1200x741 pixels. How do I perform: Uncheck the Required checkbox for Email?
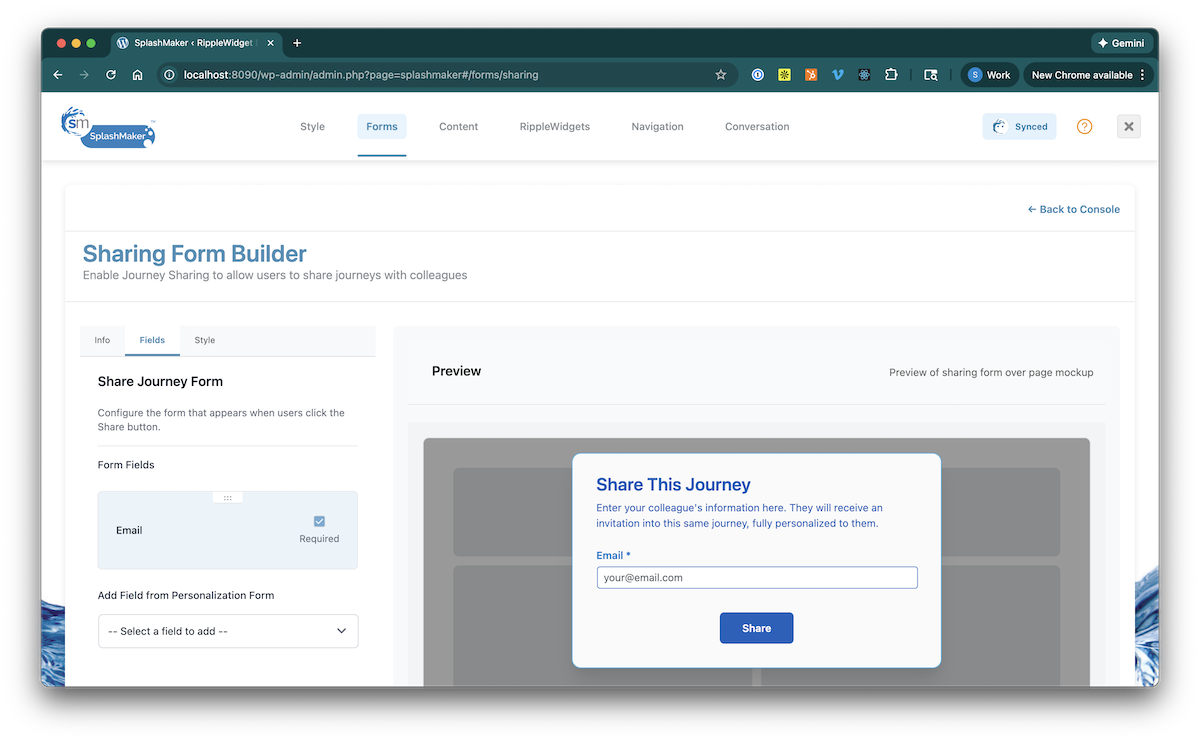319,521
